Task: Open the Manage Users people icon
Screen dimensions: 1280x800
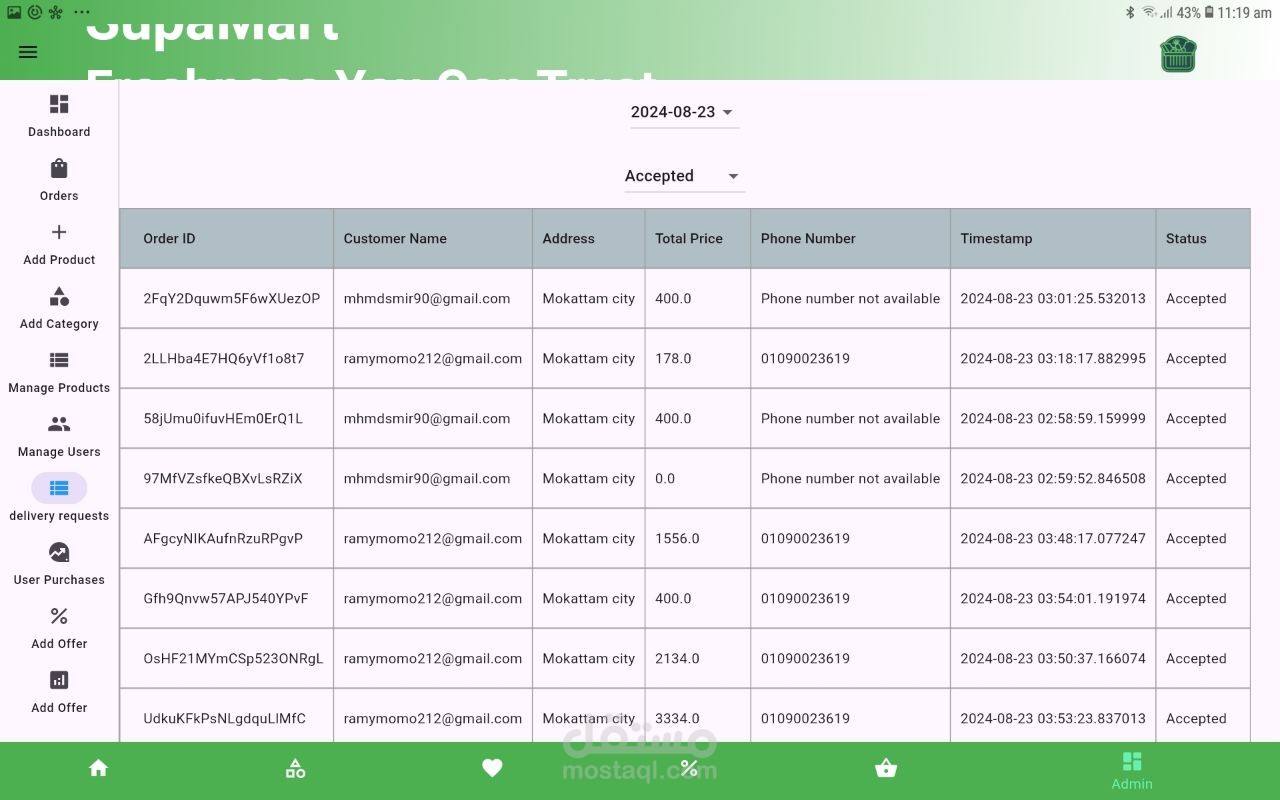Action: click(59, 424)
